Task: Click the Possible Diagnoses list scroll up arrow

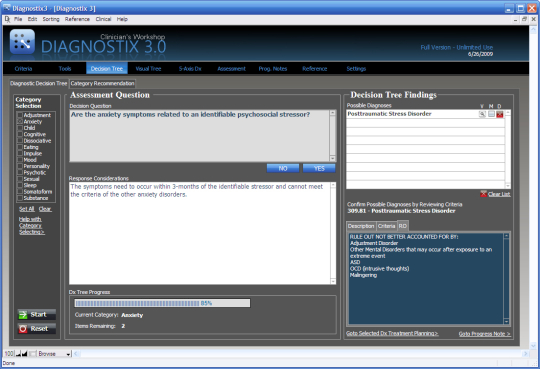Action: click(508, 113)
